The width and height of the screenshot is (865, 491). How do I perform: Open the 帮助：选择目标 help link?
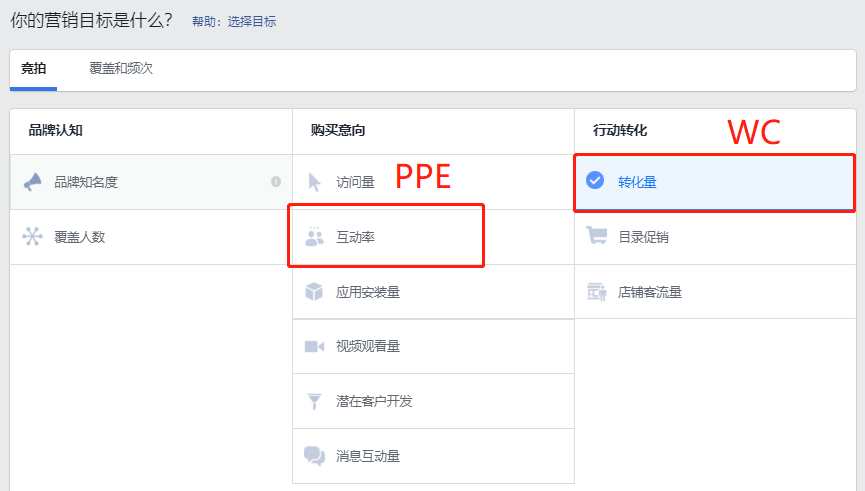[x=234, y=22]
